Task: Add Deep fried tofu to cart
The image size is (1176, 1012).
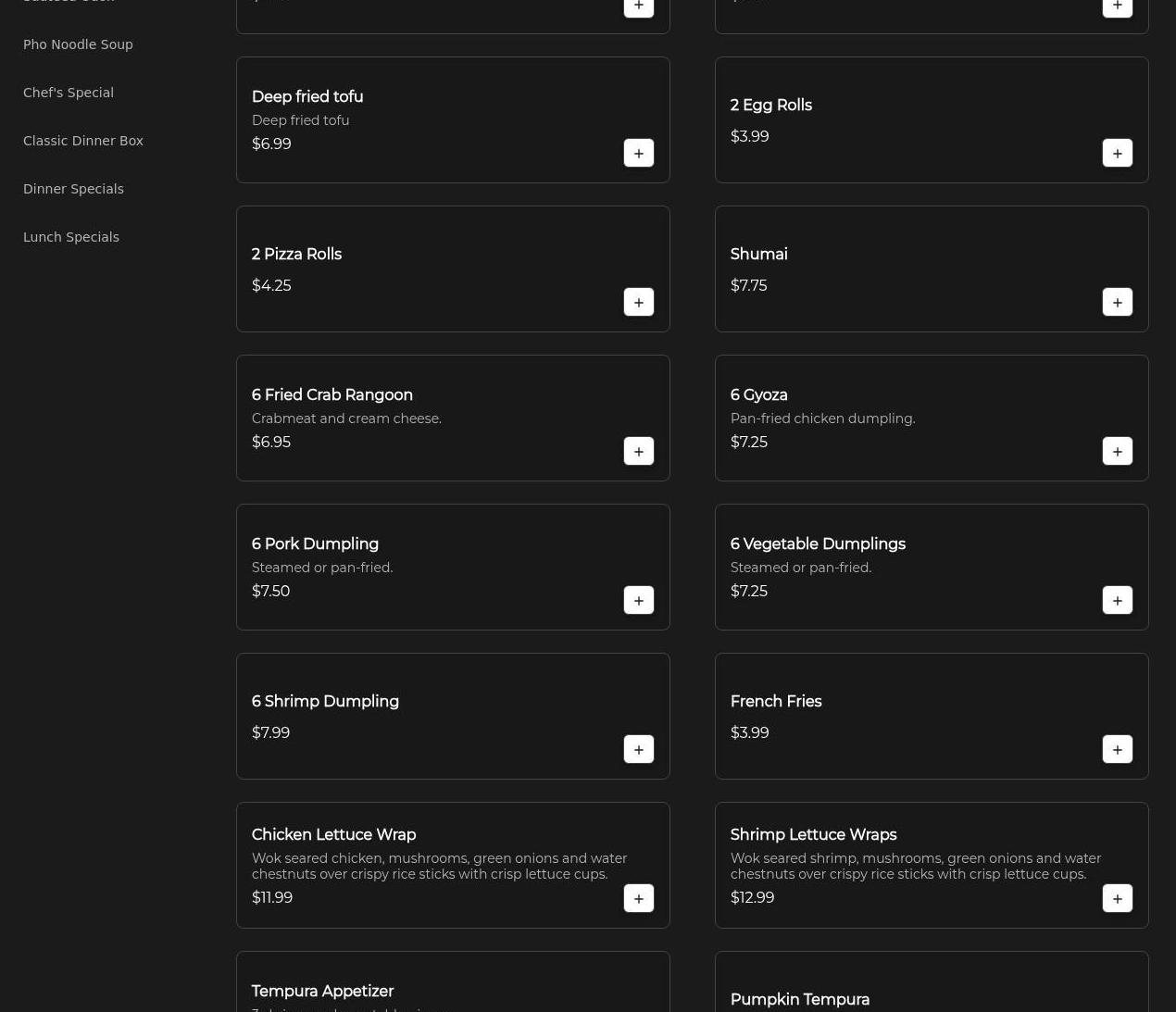Action: [638, 153]
